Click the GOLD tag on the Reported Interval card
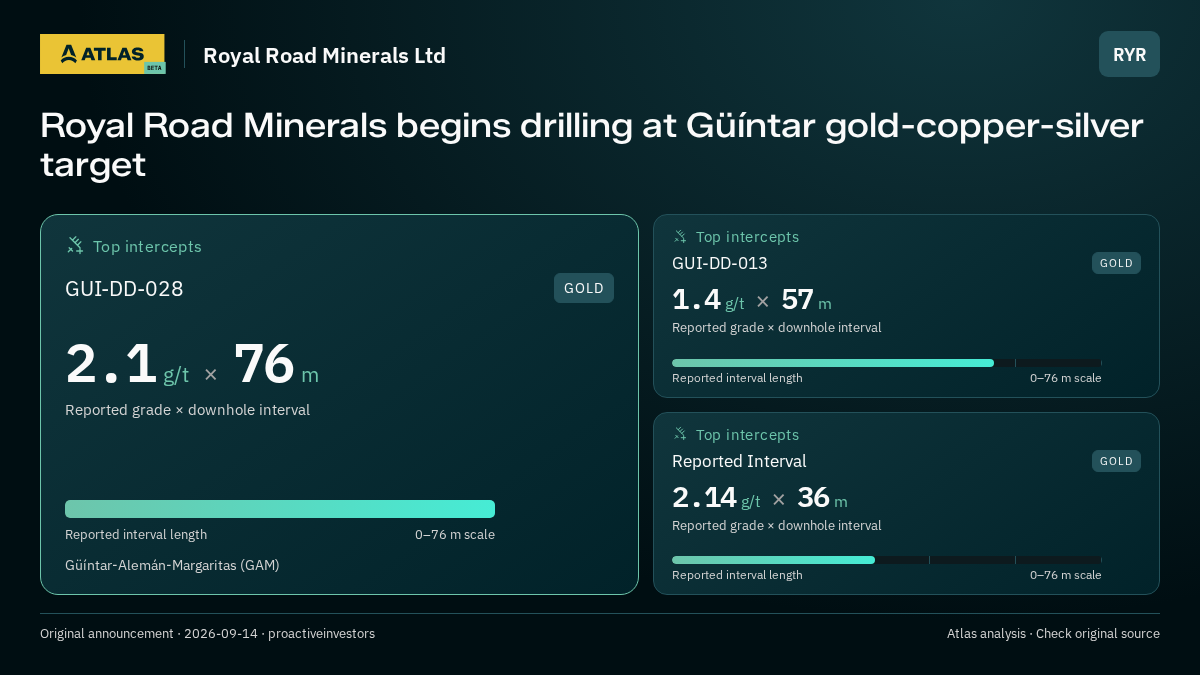The image size is (1200, 675). 1116,461
